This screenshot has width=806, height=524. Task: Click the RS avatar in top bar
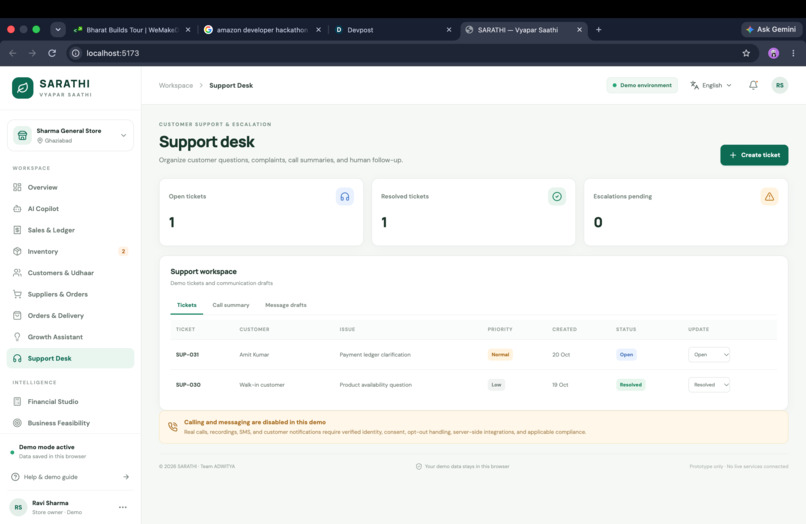pos(780,85)
